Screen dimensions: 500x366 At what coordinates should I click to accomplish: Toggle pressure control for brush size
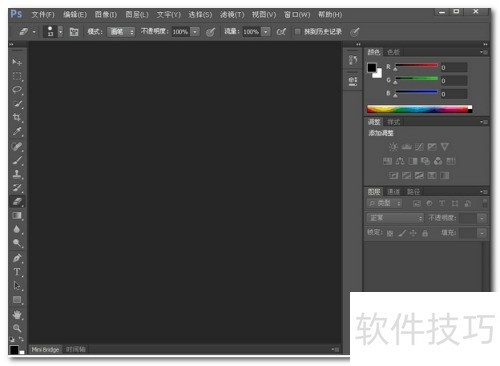(355, 32)
